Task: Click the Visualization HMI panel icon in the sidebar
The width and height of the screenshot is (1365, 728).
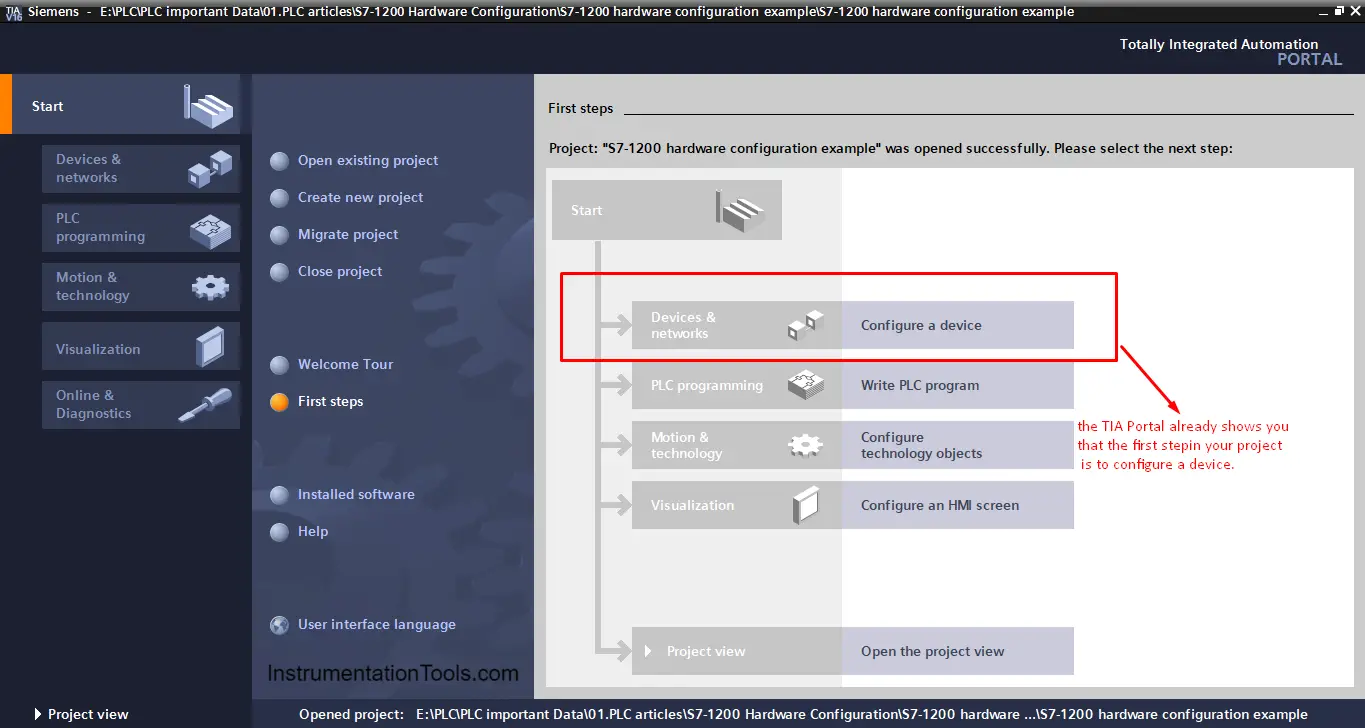Action: [210, 347]
